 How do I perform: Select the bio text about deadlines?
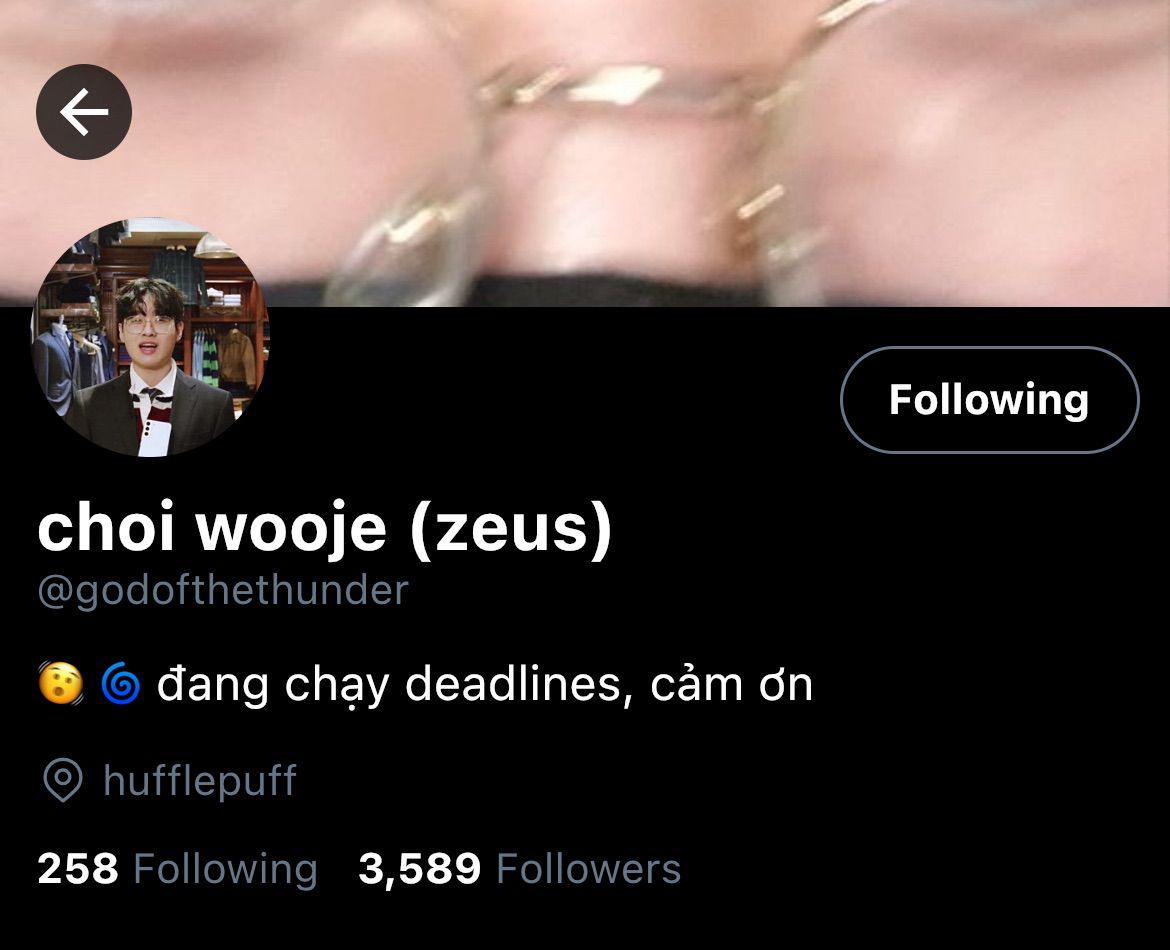click(484, 685)
